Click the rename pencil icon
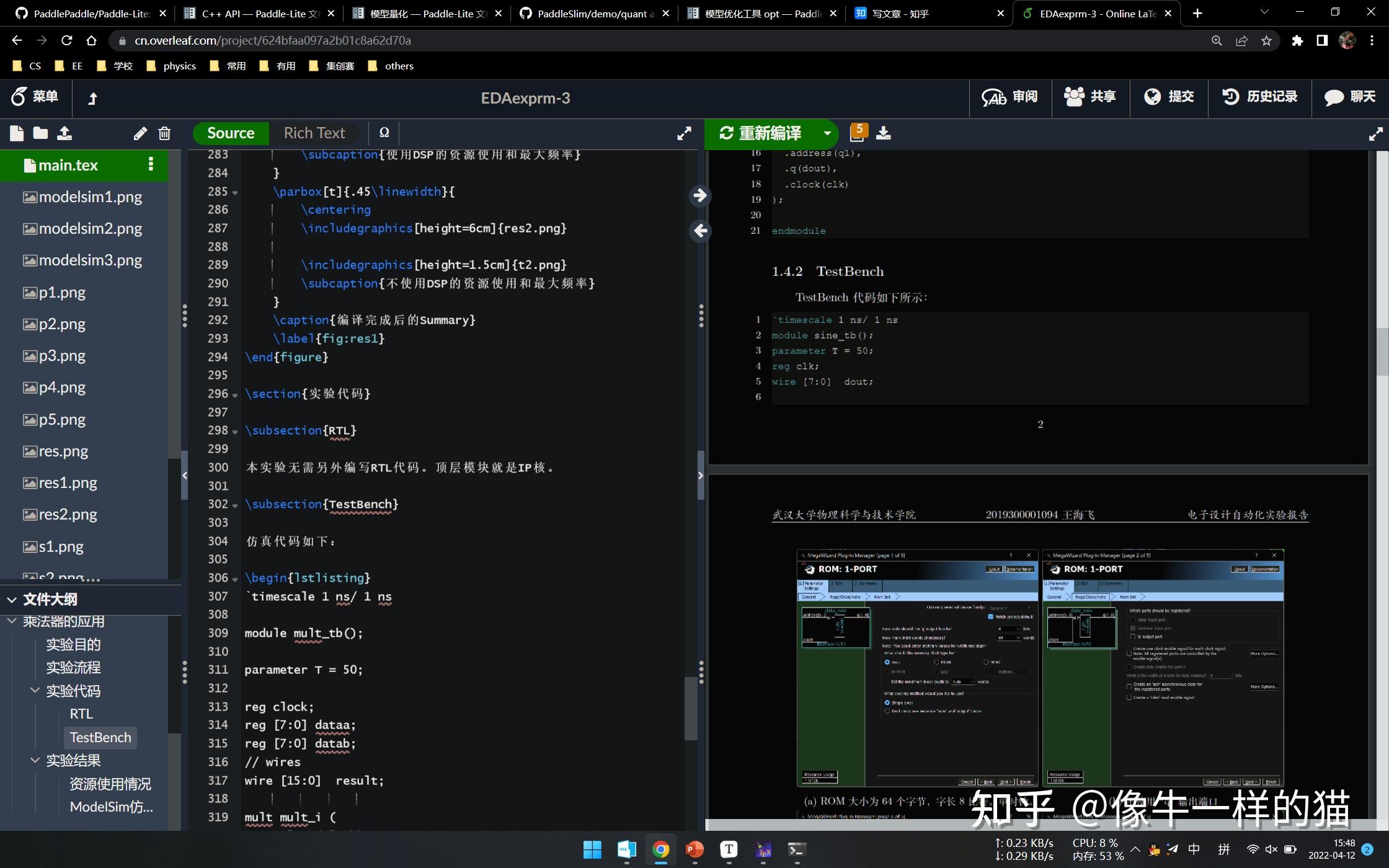This screenshot has height=868, width=1389. [140, 133]
